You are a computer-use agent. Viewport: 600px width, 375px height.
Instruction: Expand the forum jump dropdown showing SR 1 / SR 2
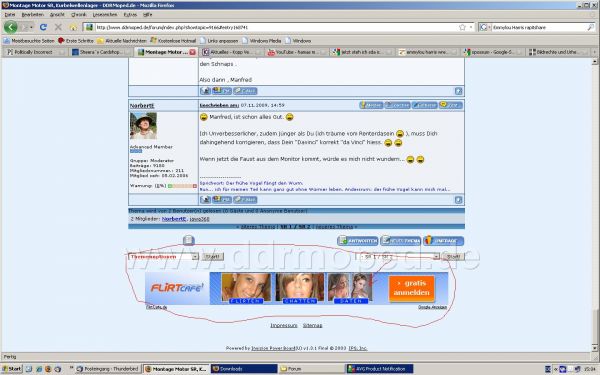tap(401, 256)
